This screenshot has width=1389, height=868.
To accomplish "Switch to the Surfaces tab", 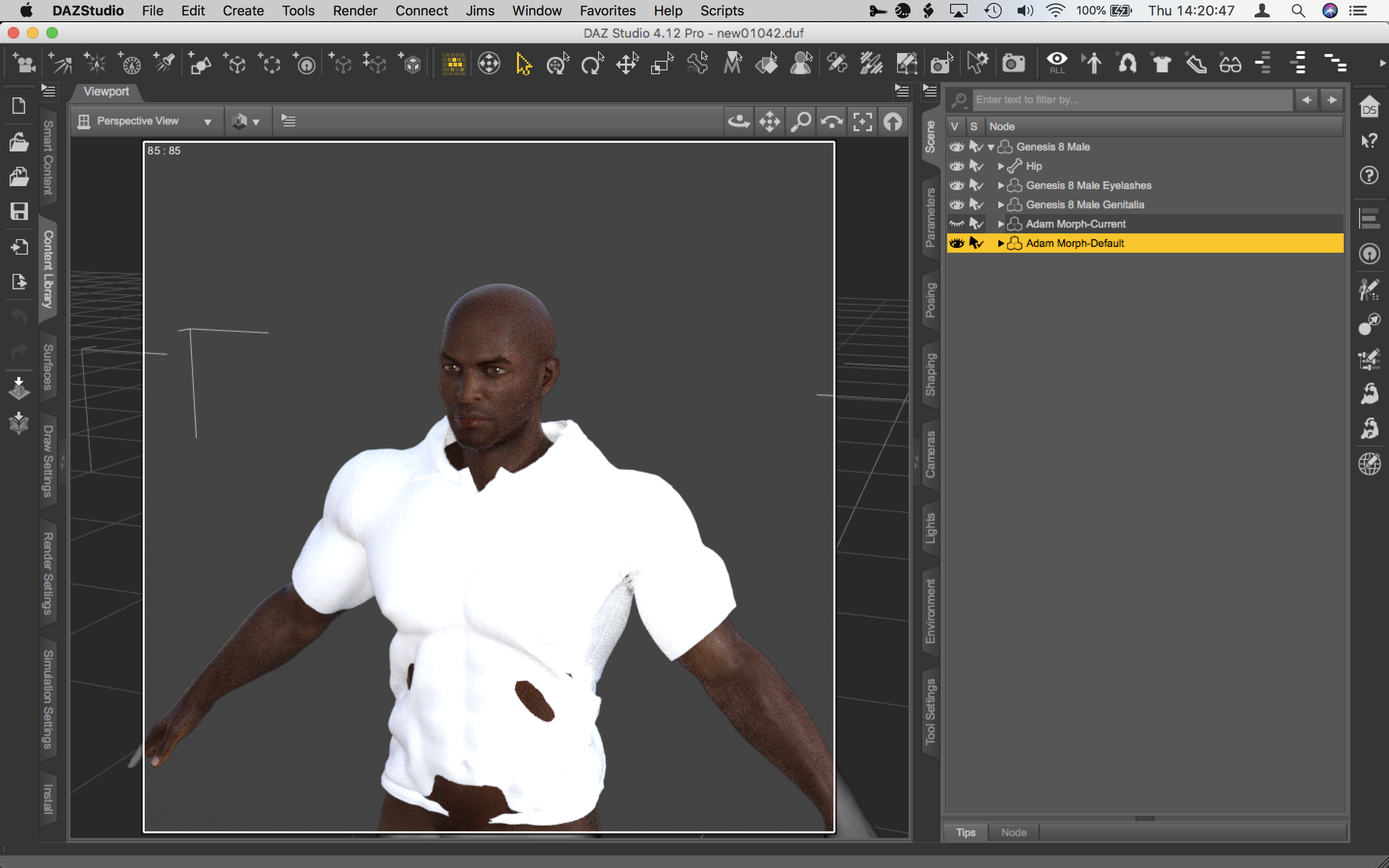I will 48,367.
